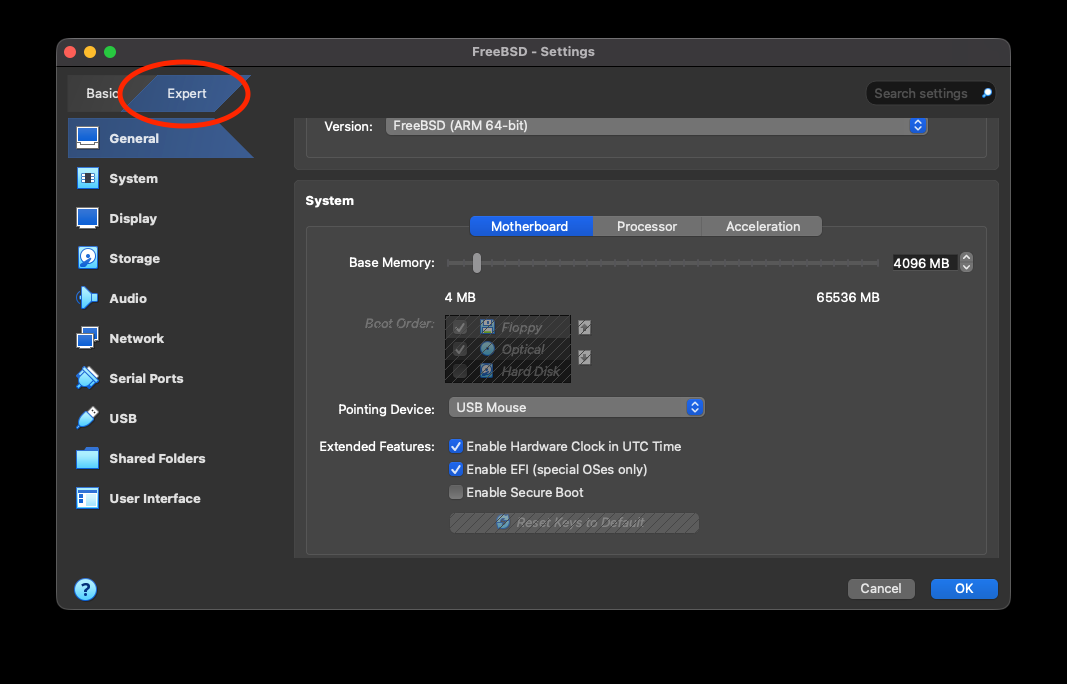Toggle Enable EFI (special OSes only)
The width and height of the screenshot is (1067, 684).
(x=456, y=470)
